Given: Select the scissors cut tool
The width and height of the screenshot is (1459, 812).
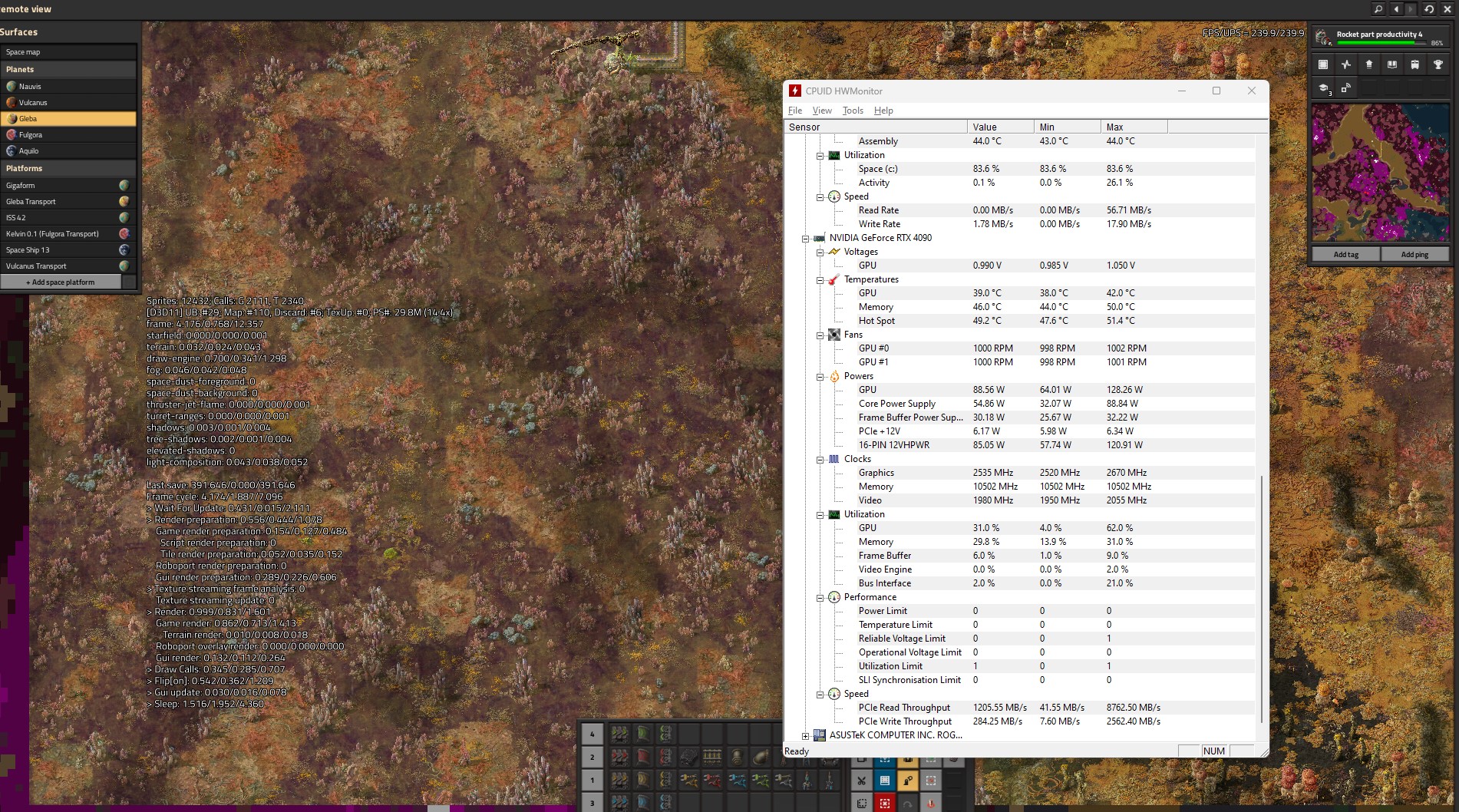Looking at the screenshot, I should [862, 781].
